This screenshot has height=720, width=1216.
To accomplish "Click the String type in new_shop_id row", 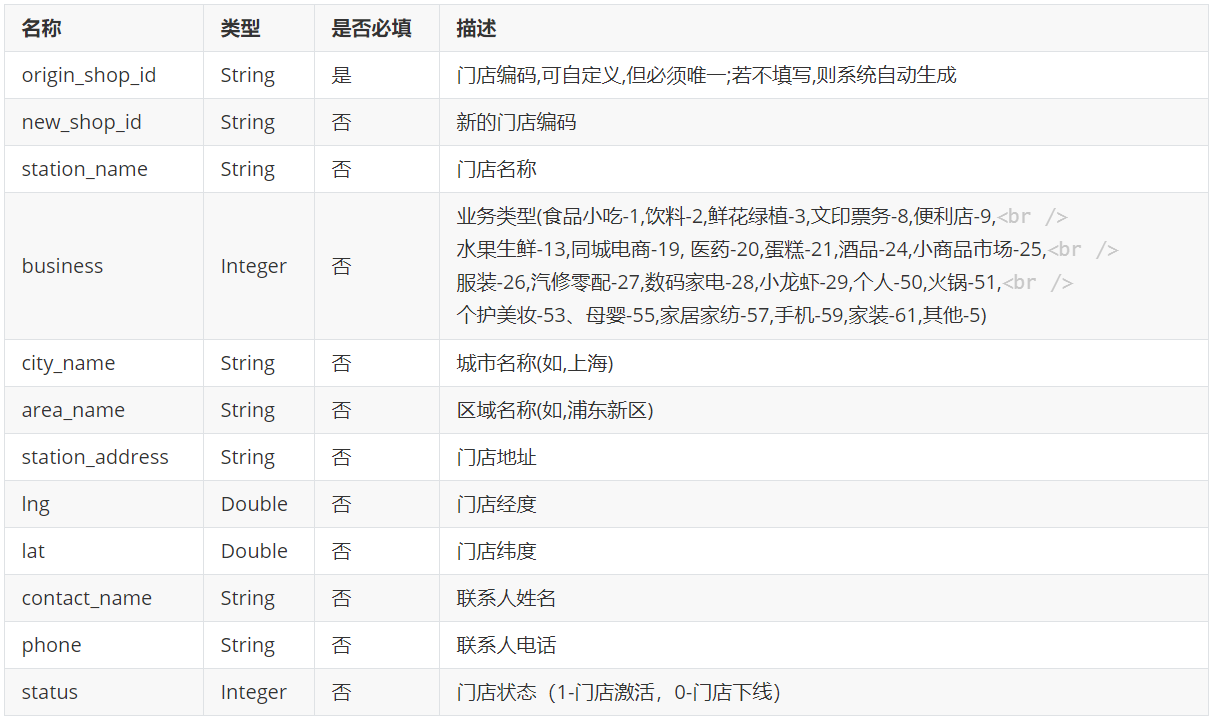I will pos(248,122).
